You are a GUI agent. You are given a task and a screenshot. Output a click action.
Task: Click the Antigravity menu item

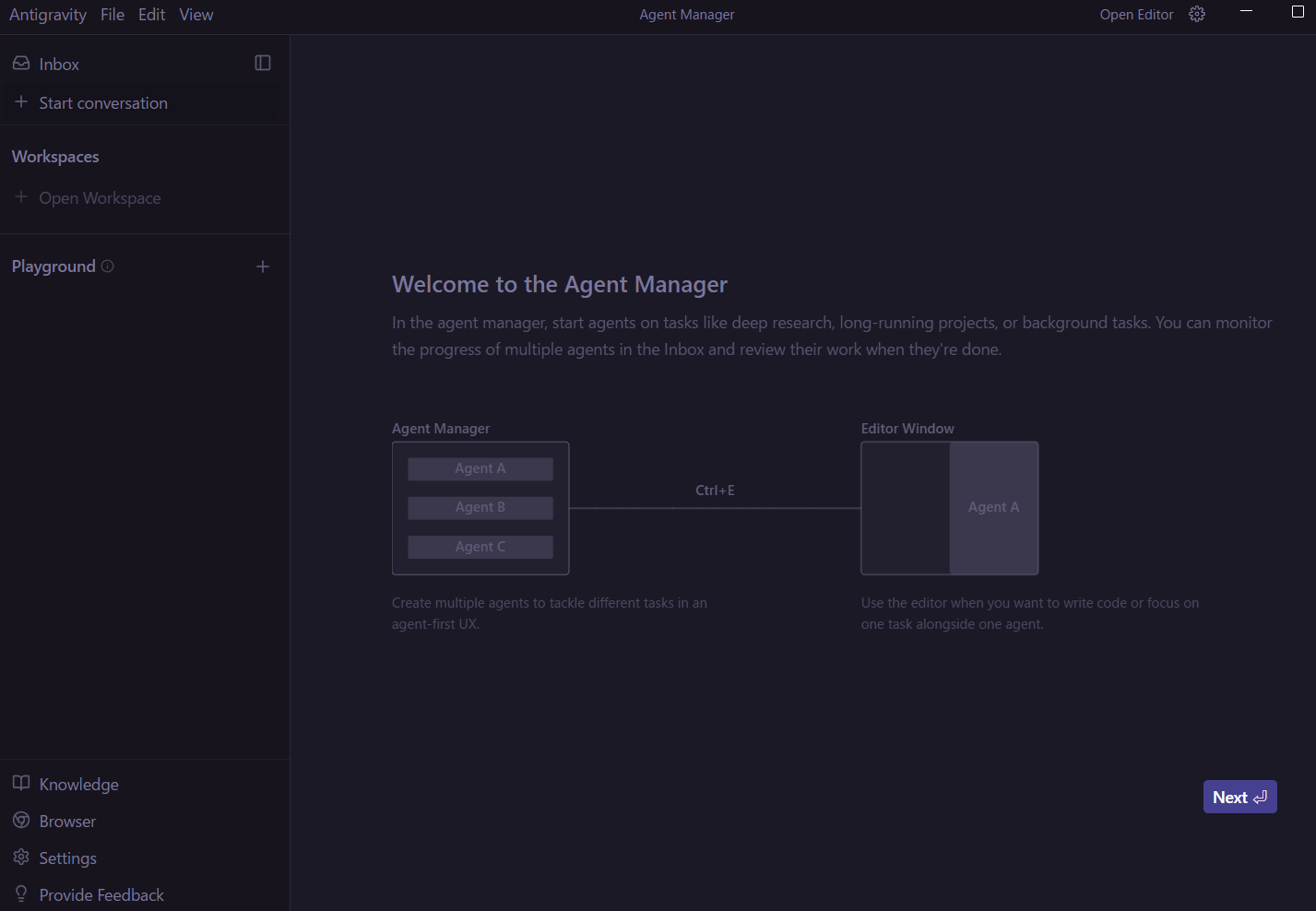(48, 15)
